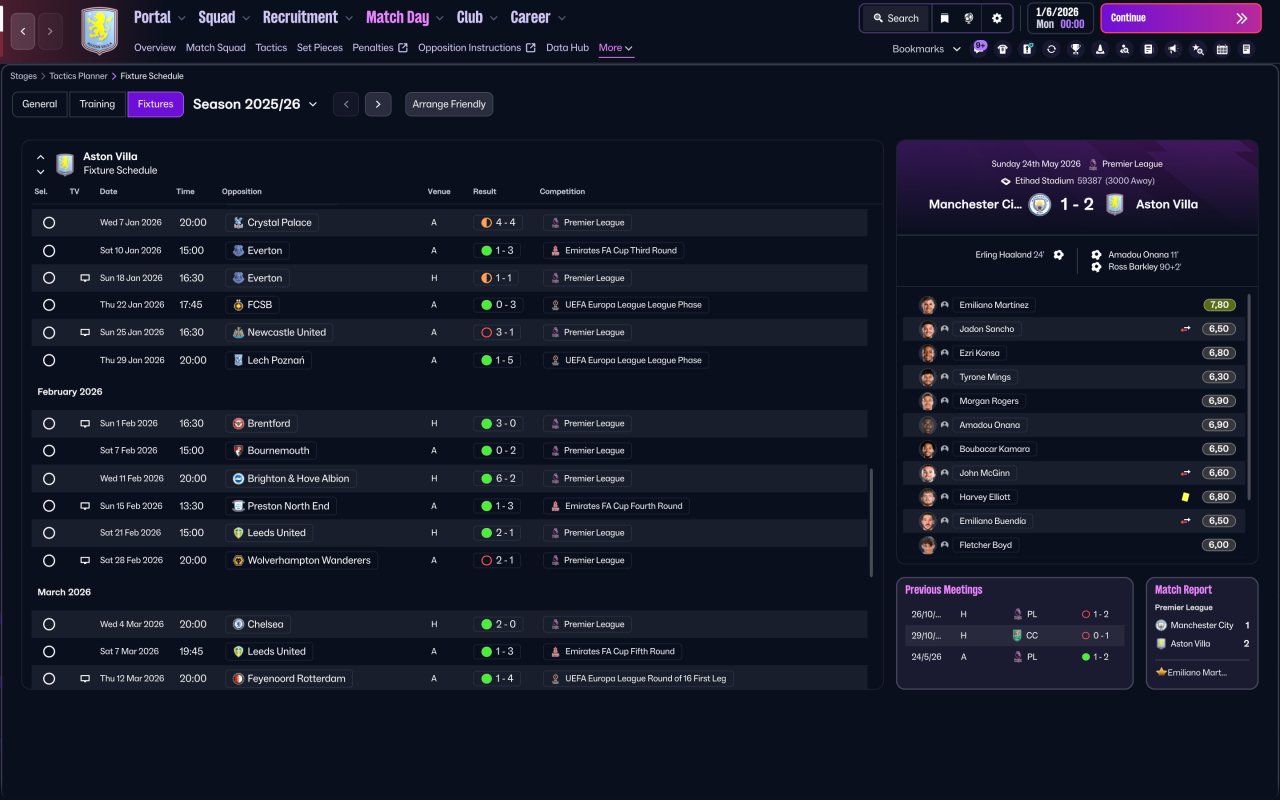Click the Arrange Friendly button

point(449,104)
